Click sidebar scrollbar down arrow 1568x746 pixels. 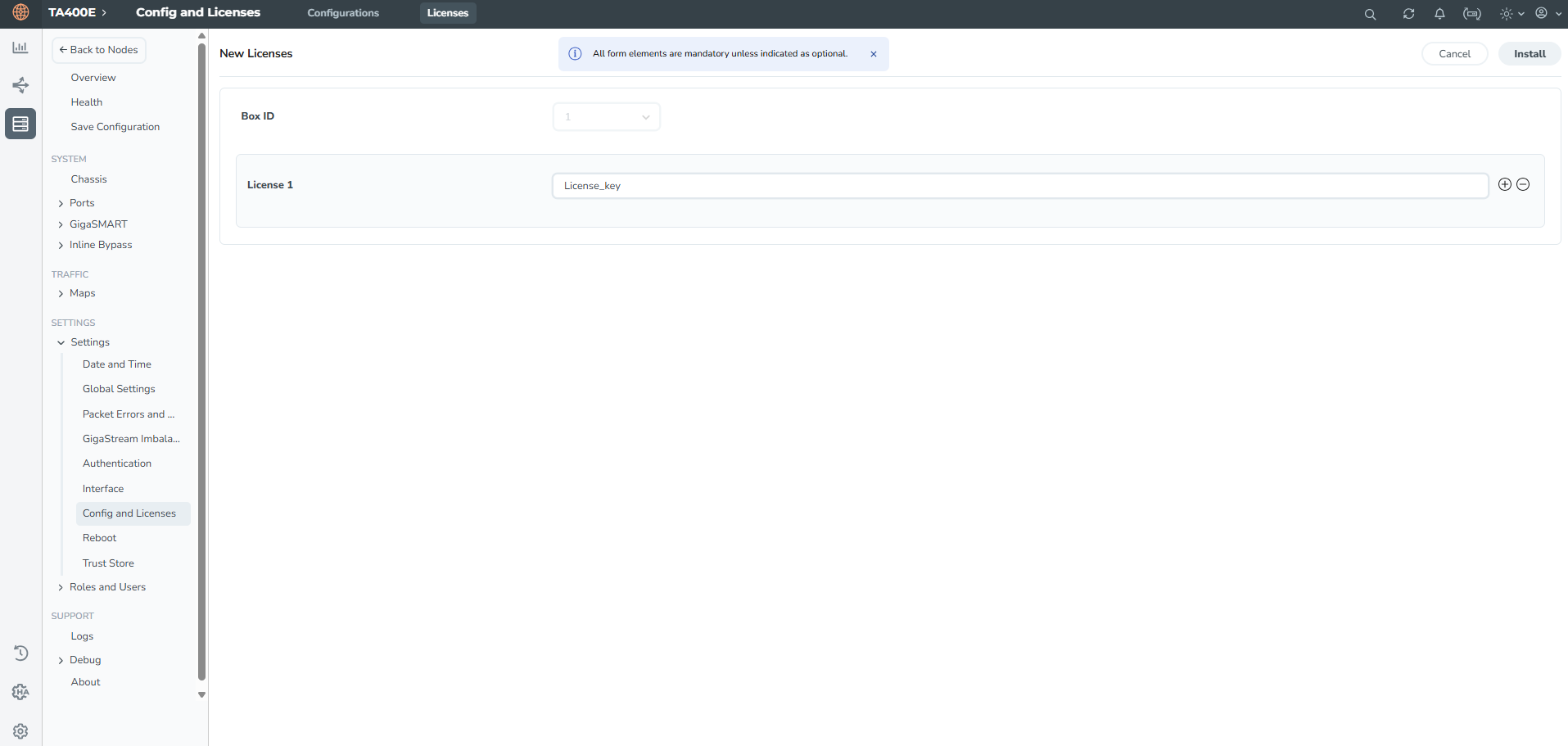click(201, 694)
